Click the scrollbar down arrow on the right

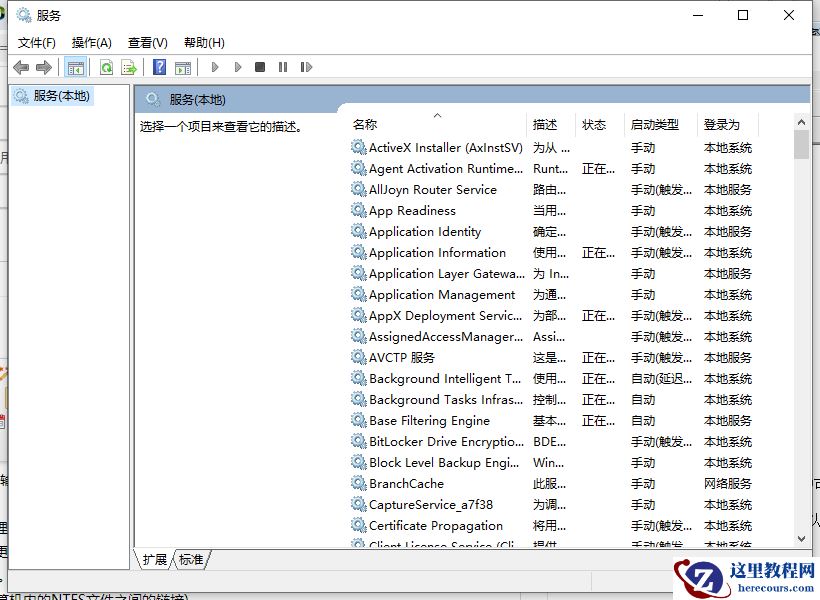(801, 536)
